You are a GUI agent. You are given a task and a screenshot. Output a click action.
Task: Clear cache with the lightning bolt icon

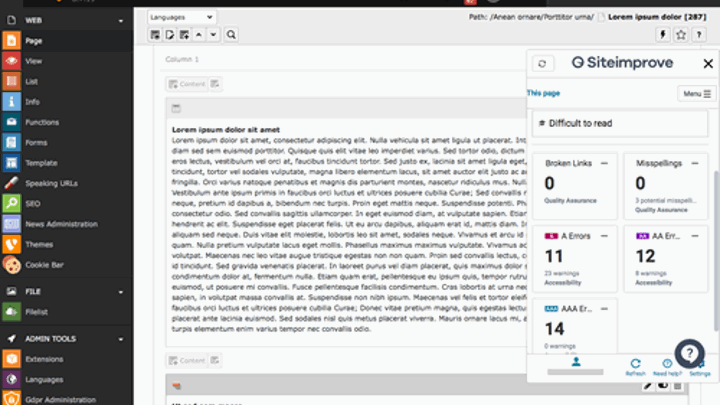point(662,34)
